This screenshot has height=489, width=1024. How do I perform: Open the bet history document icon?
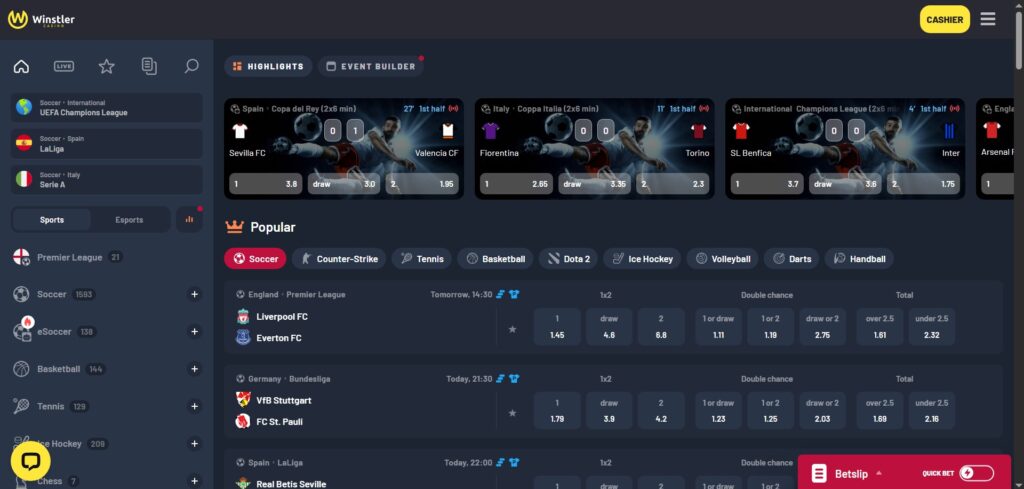(149, 67)
